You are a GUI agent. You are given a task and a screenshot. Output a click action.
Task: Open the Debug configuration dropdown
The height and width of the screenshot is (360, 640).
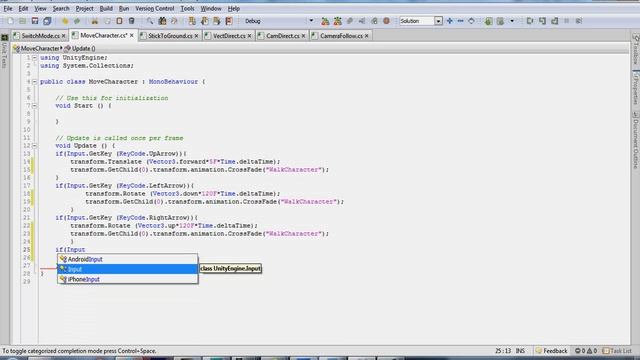coord(311,21)
